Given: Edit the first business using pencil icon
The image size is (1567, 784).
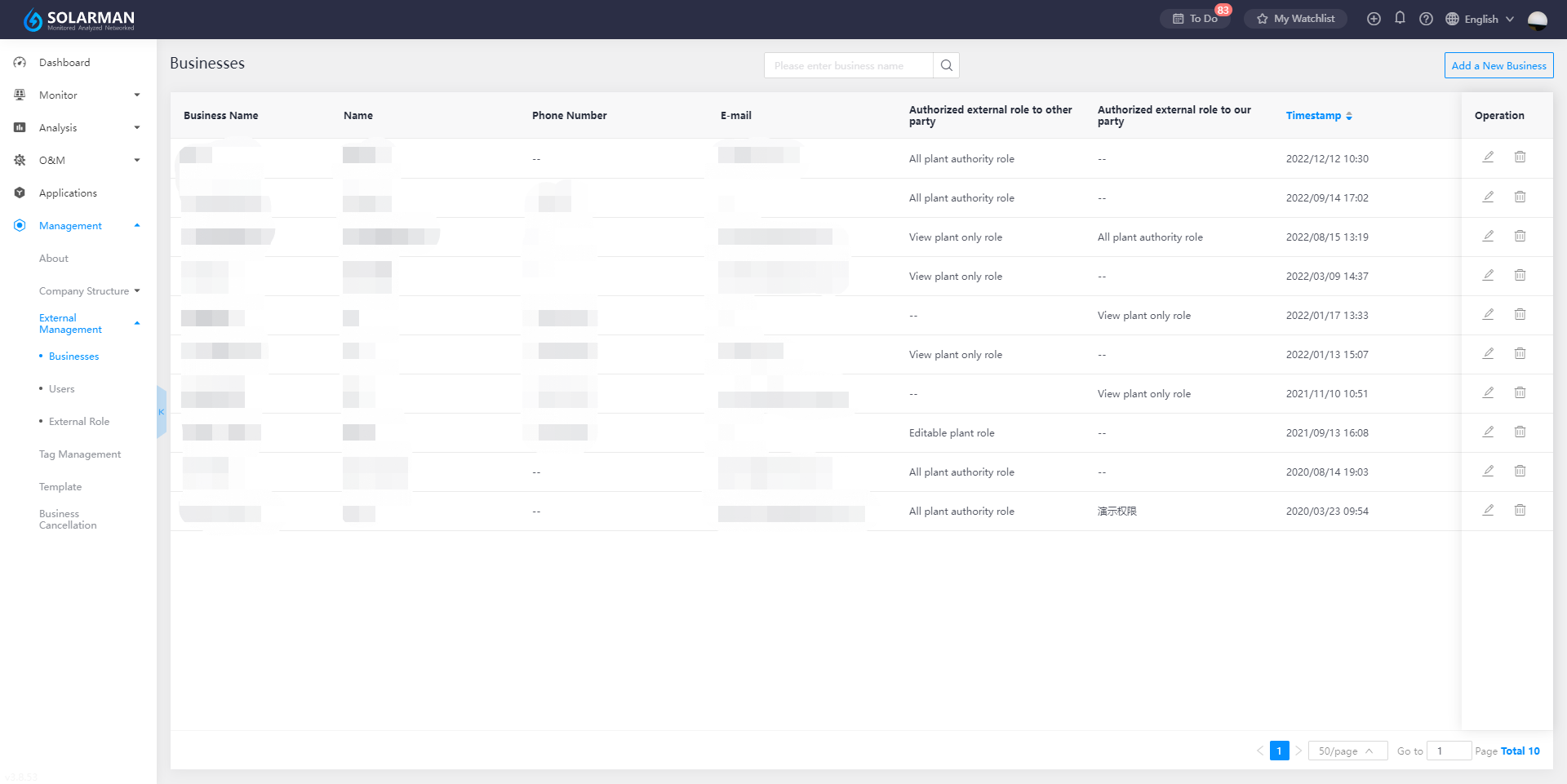Looking at the screenshot, I should (1488, 157).
